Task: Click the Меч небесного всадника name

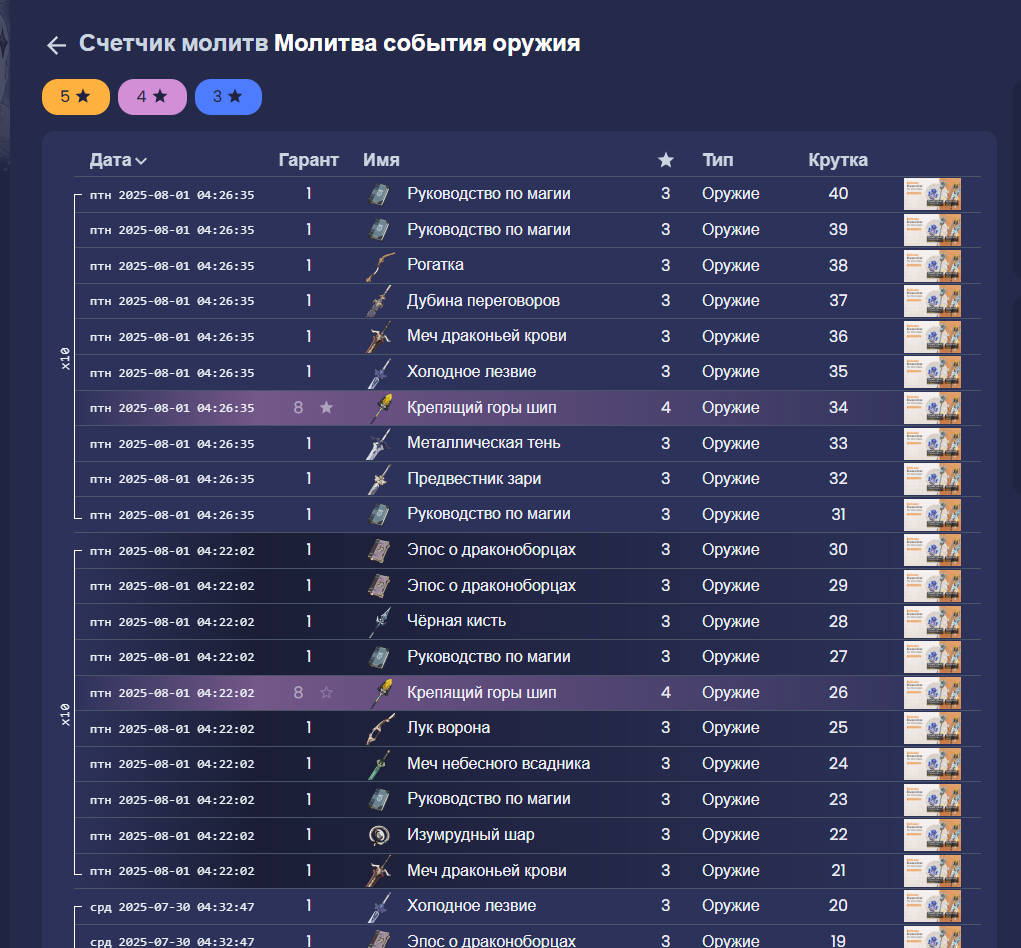Action: click(498, 764)
